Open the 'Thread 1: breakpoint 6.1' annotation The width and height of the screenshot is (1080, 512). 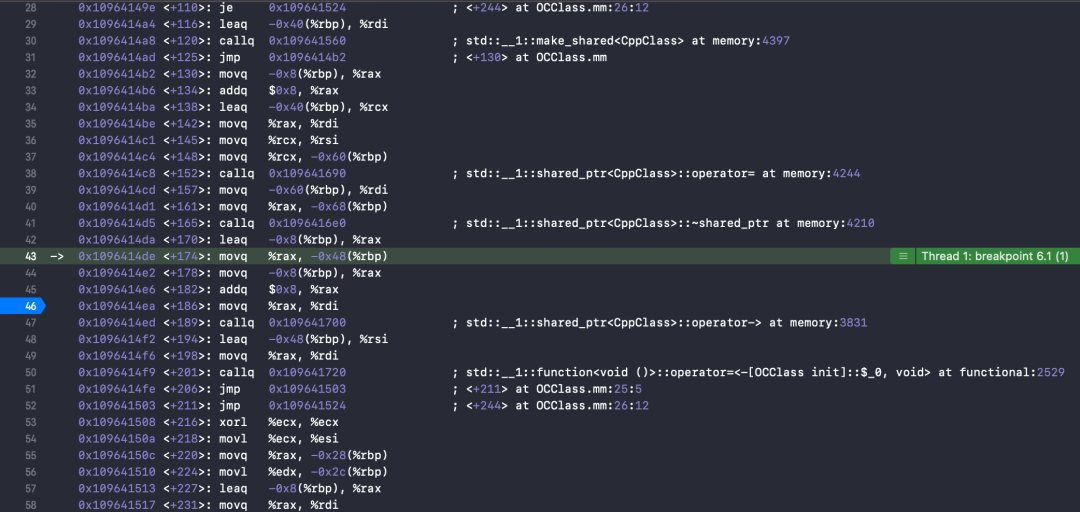coord(994,256)
